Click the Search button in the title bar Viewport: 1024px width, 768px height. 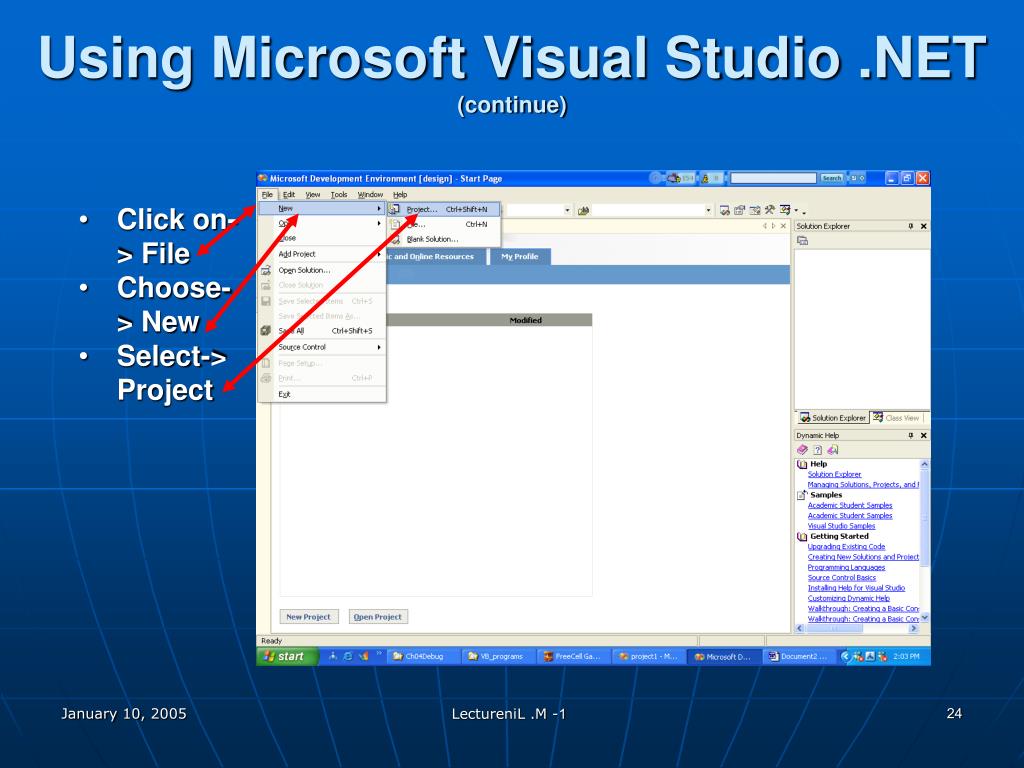click(x=831, y=178)
